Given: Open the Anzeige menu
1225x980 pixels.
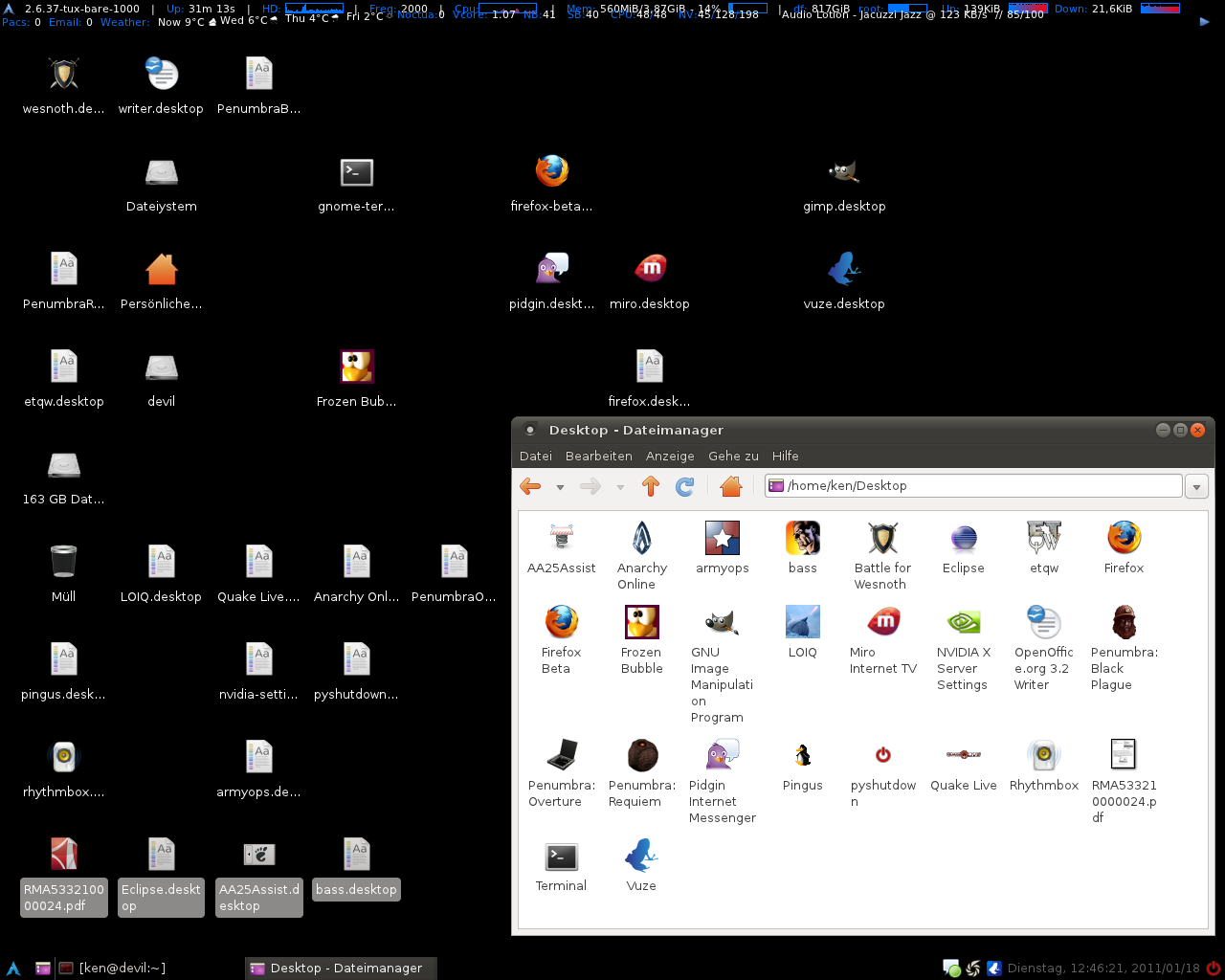Looking at the screenshot, I should [x=670, y=457].
